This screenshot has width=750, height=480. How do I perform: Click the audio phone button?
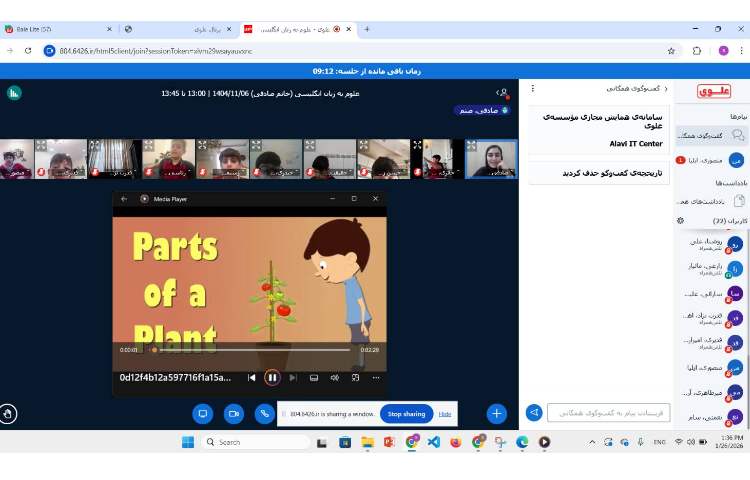click(265, 414)
